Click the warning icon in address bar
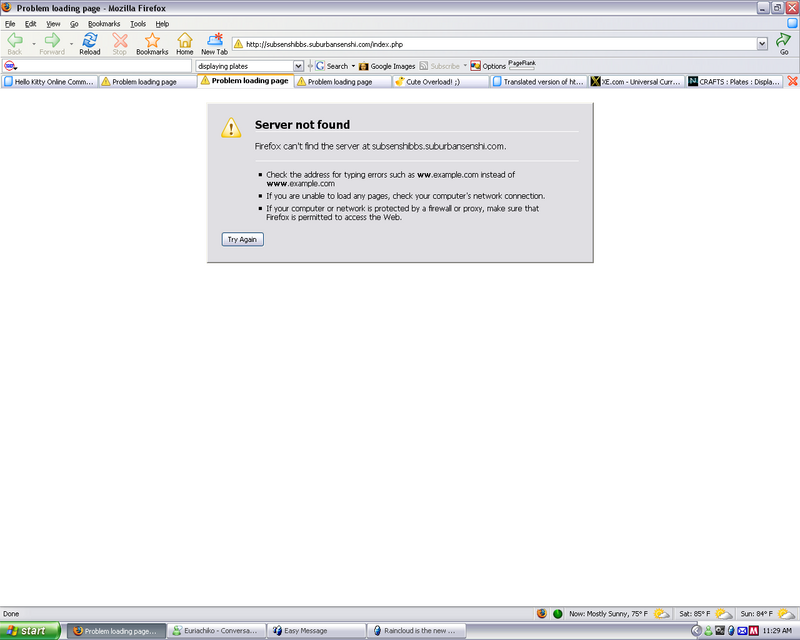Viewport: 800px width, 640px height. 238,44
